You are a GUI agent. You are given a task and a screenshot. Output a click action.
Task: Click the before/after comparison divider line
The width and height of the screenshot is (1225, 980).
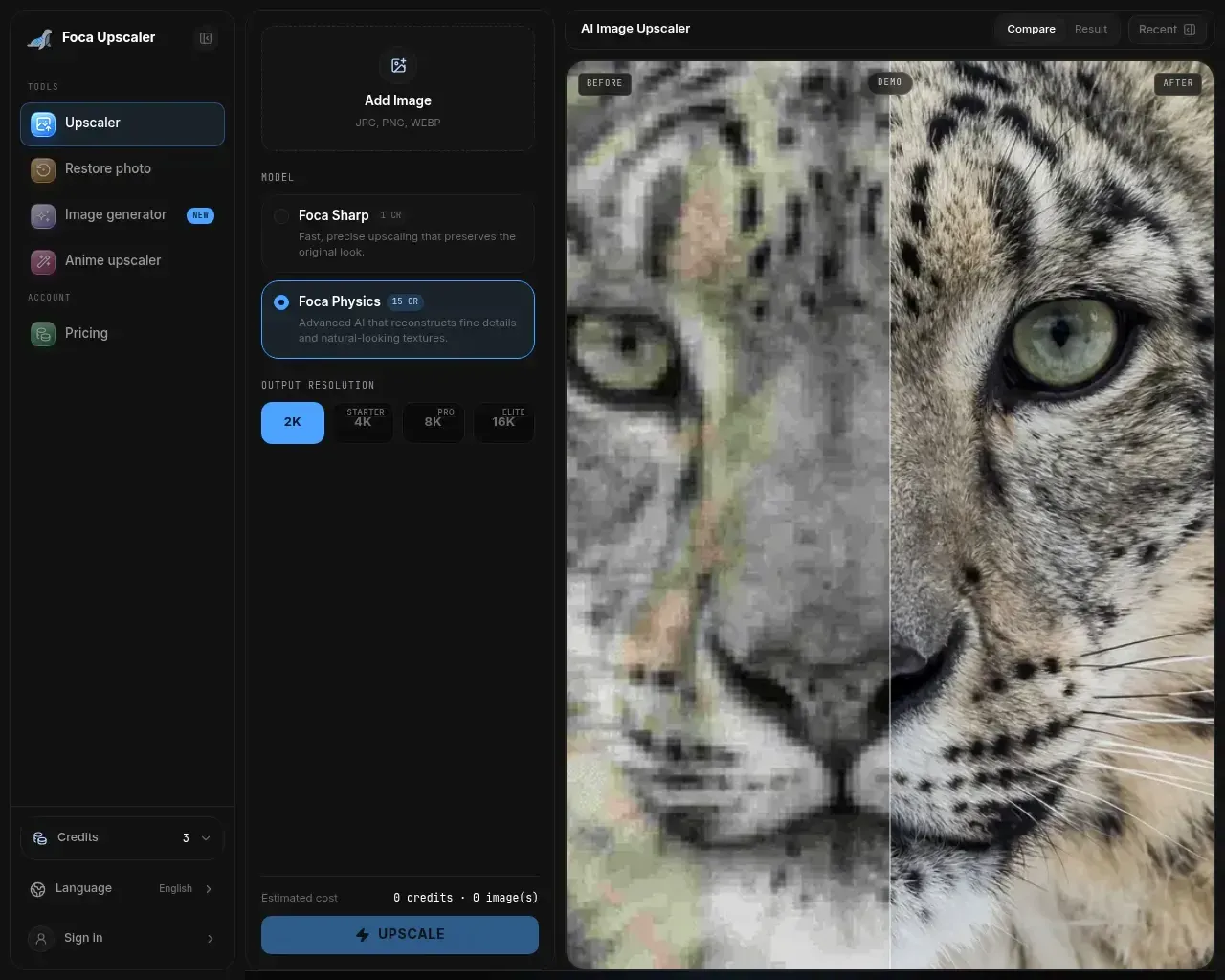tap(890, 517)
